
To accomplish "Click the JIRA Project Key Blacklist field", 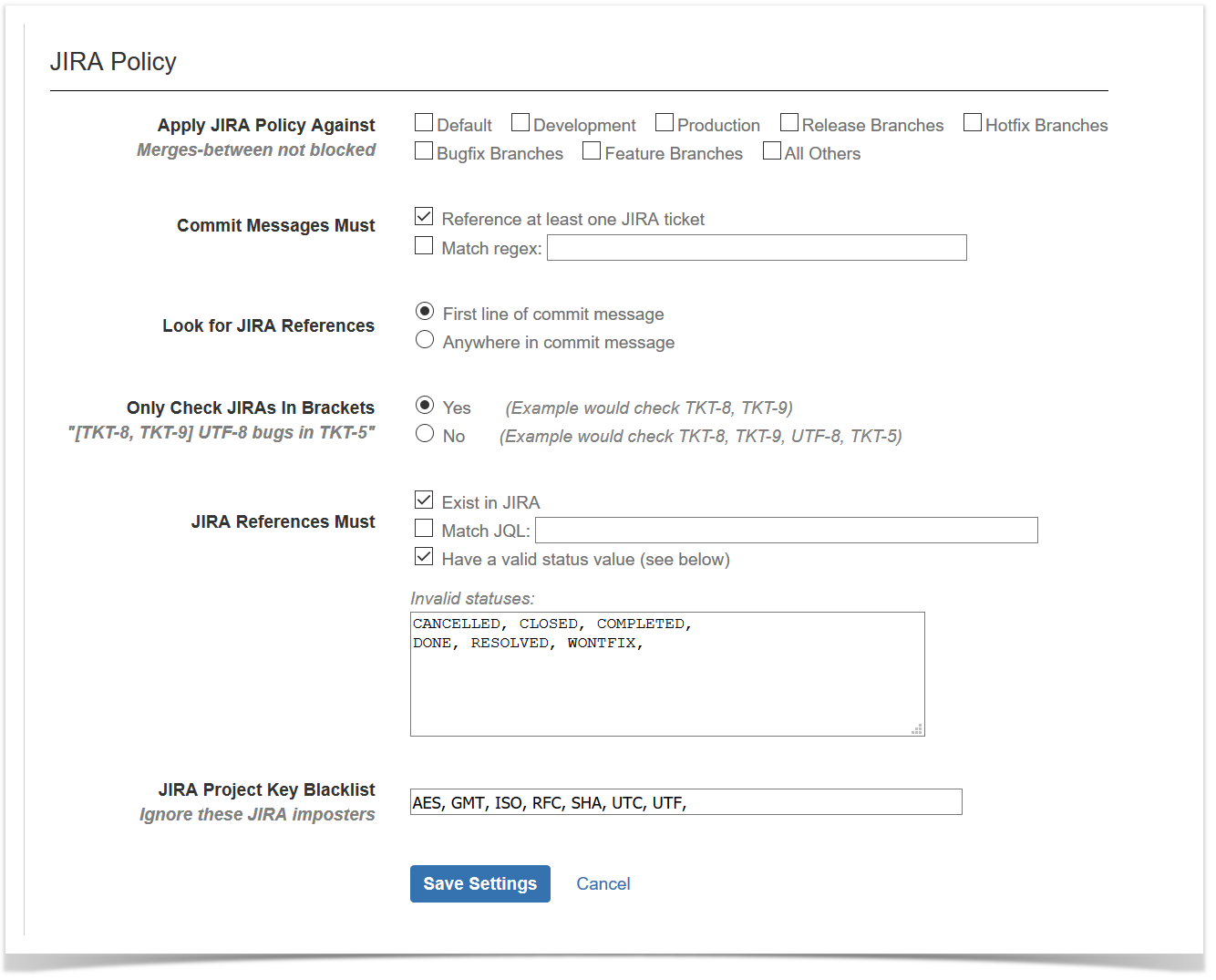I will pos(686,802).
